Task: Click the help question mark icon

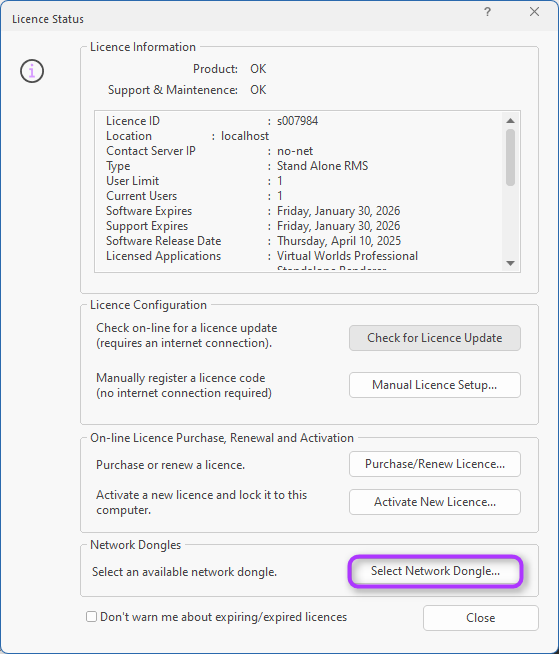Action: (487, 12)
